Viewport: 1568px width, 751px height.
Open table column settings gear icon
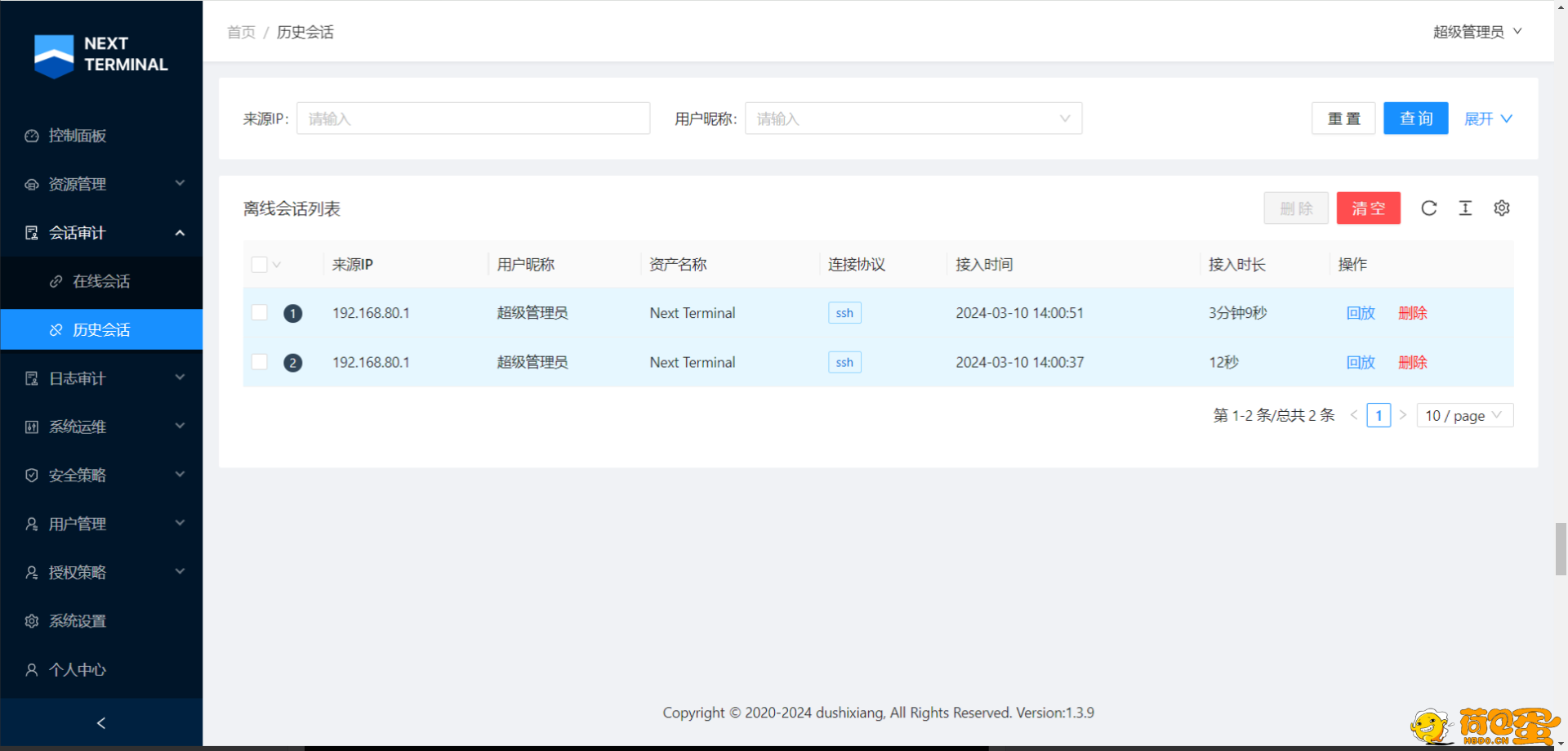pyautogui.click(x=1502, y=208)
